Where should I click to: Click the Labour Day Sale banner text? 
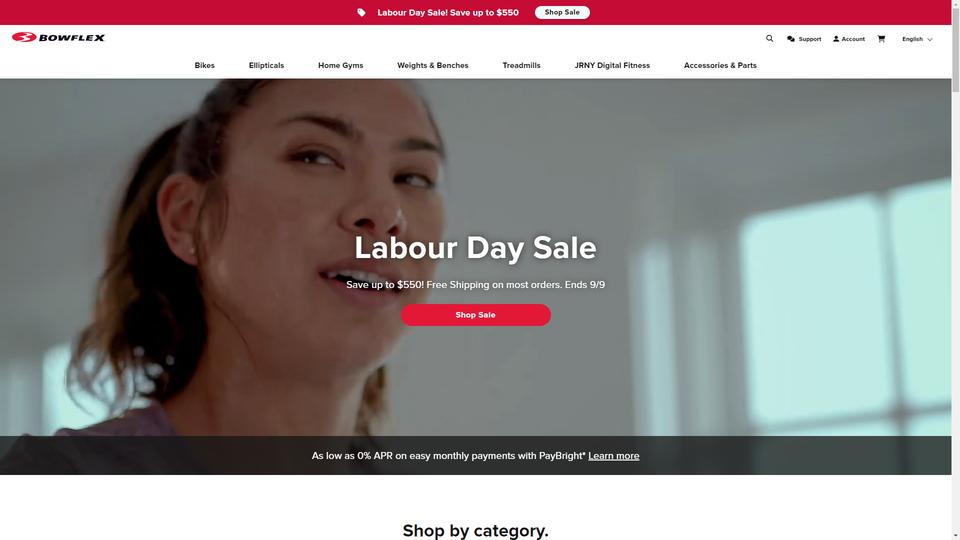[x=448, y=12]
